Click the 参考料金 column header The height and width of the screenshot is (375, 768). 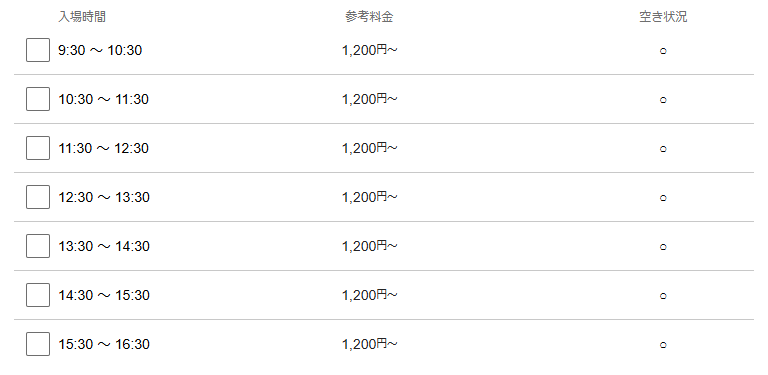coord(369,17)
